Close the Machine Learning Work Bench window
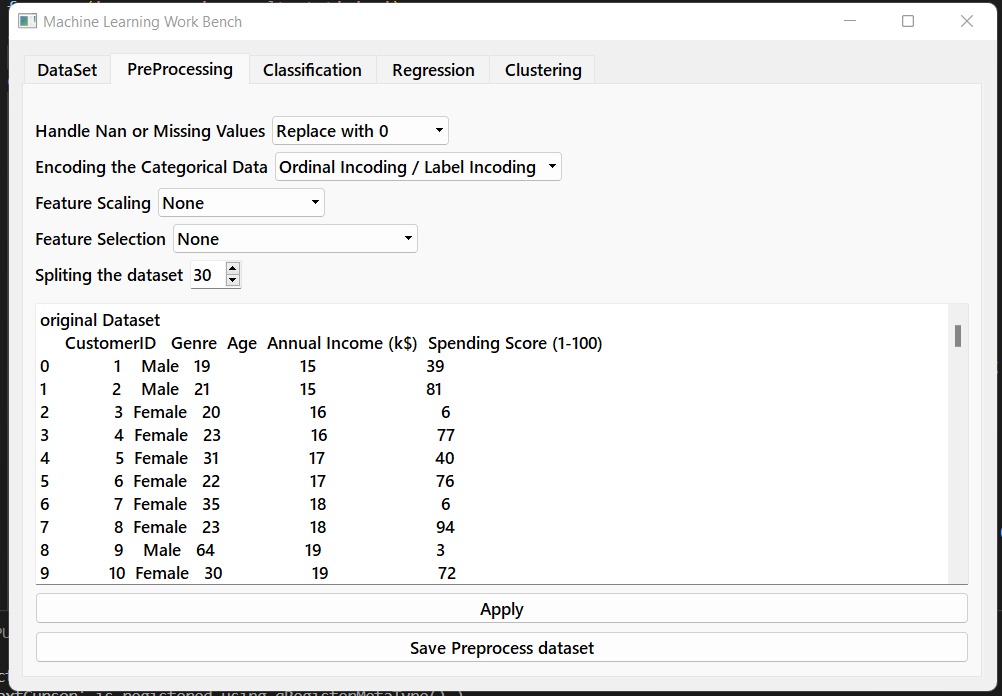The width and height of the screenshot is (1002, 696). tap(966, 21)
